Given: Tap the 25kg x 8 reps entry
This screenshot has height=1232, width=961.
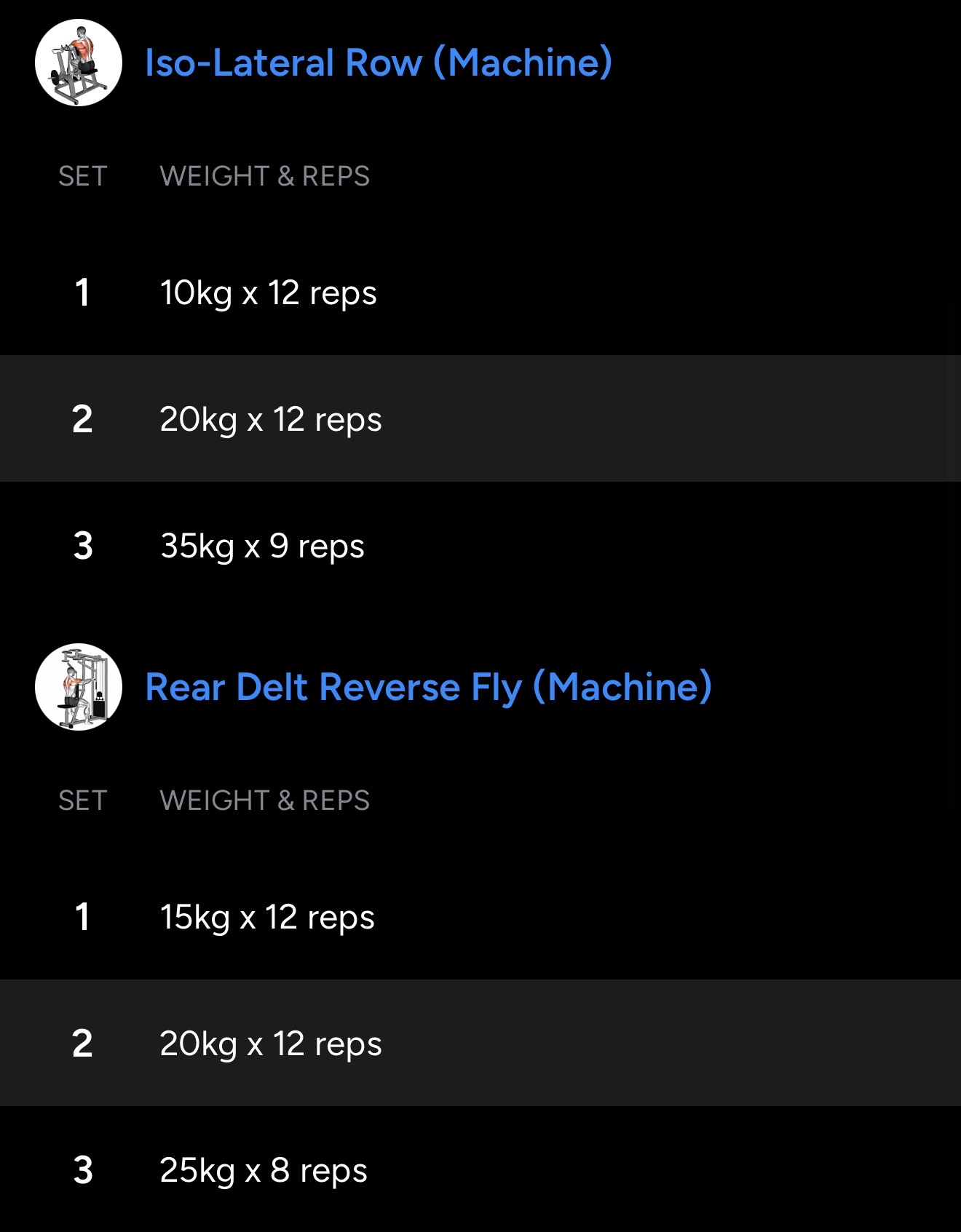Looking at the screenshot, I should point(263,1170).
